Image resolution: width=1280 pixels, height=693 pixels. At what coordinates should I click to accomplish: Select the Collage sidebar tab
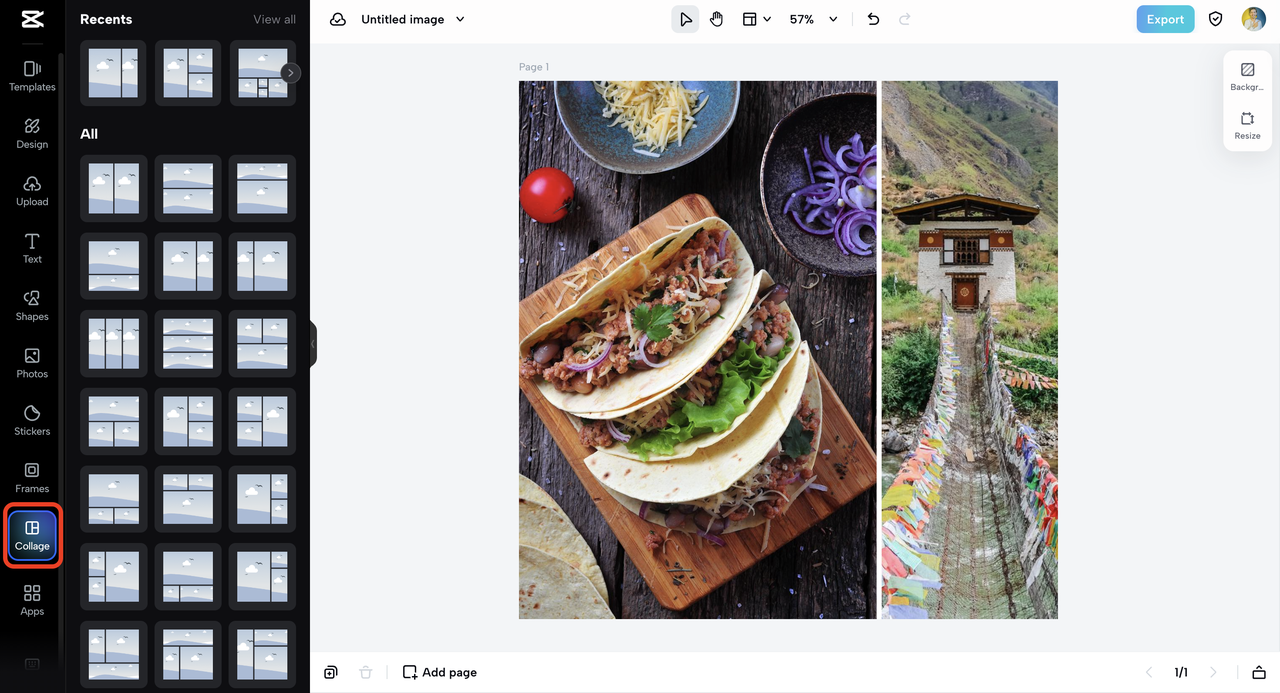32,535
